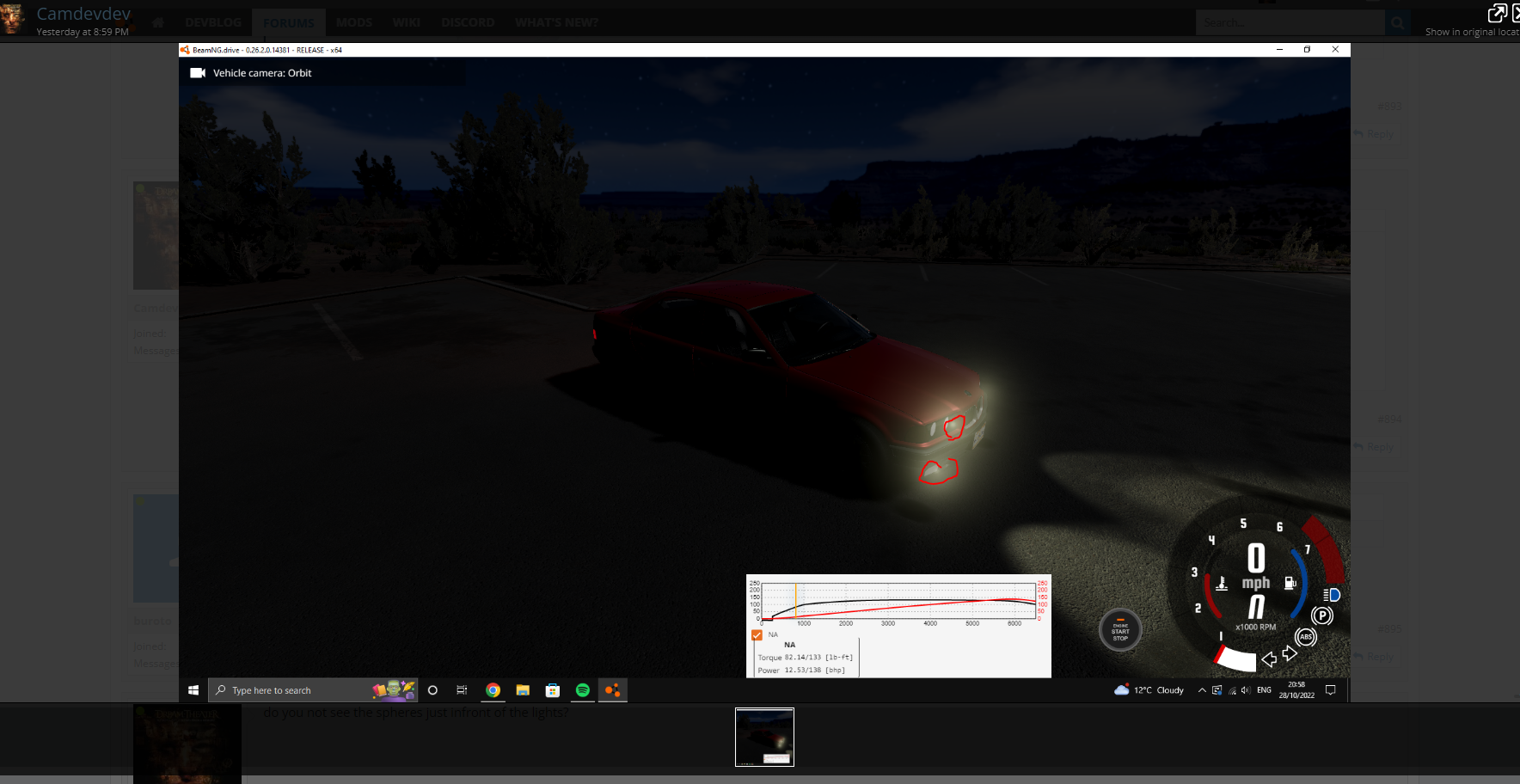Screen dimensions: 1520x784
Task: Close the image lightbox viewer
Action: point(1515,13)
